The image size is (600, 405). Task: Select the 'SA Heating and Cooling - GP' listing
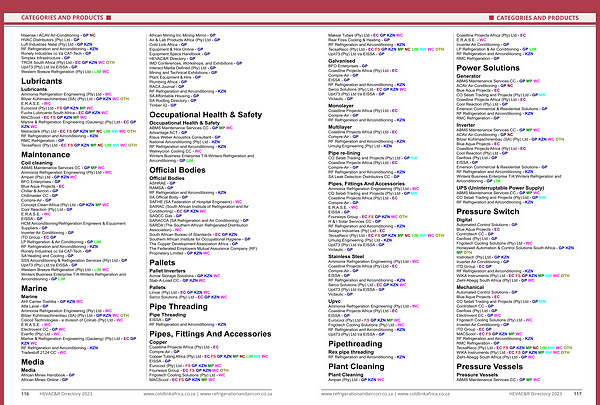coord(47,256)
